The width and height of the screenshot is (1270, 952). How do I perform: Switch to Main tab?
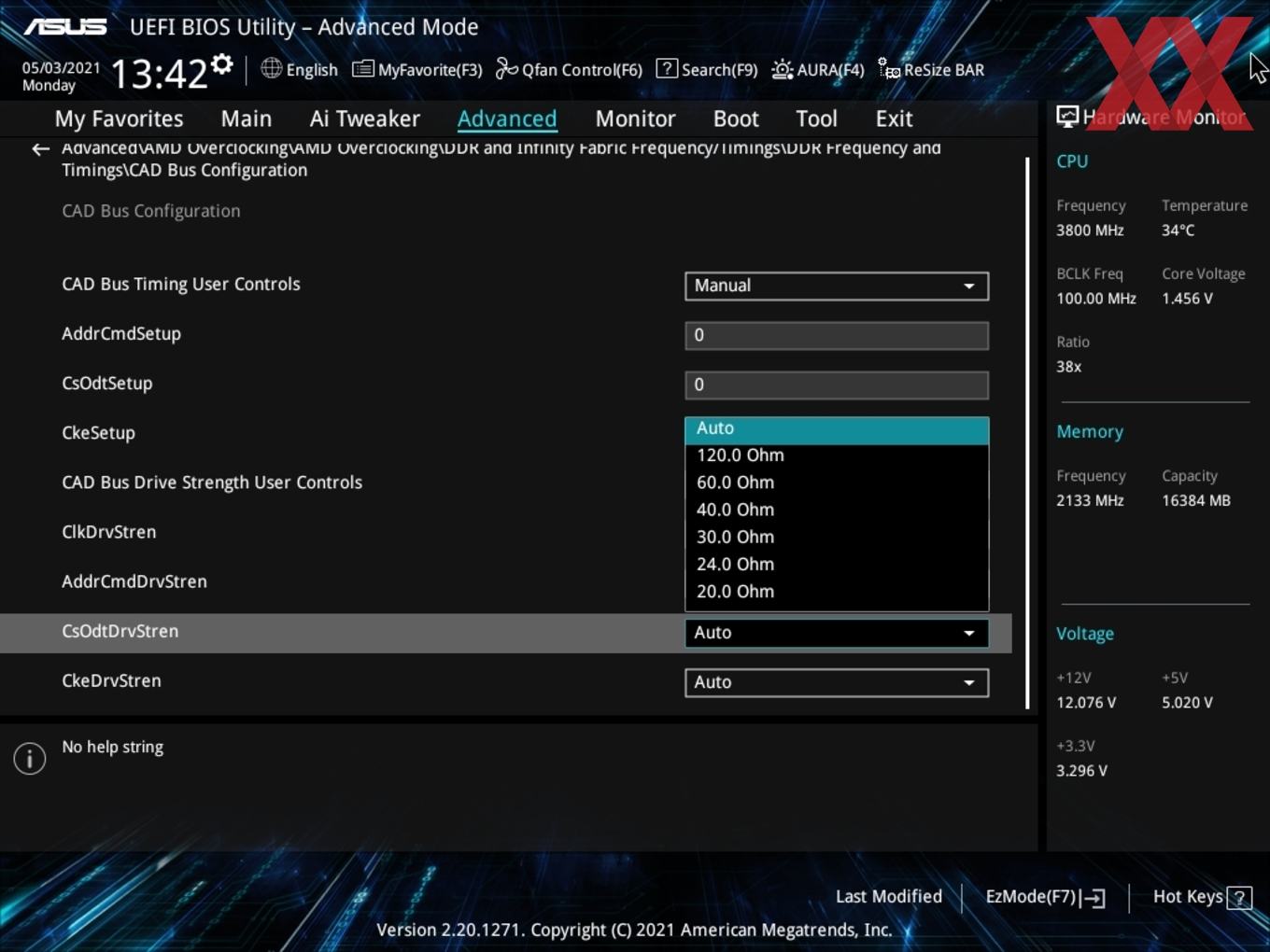(247, 119)
